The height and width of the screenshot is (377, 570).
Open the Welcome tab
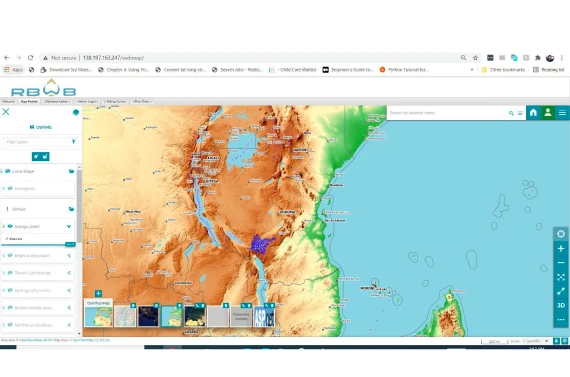click(8, 101)
